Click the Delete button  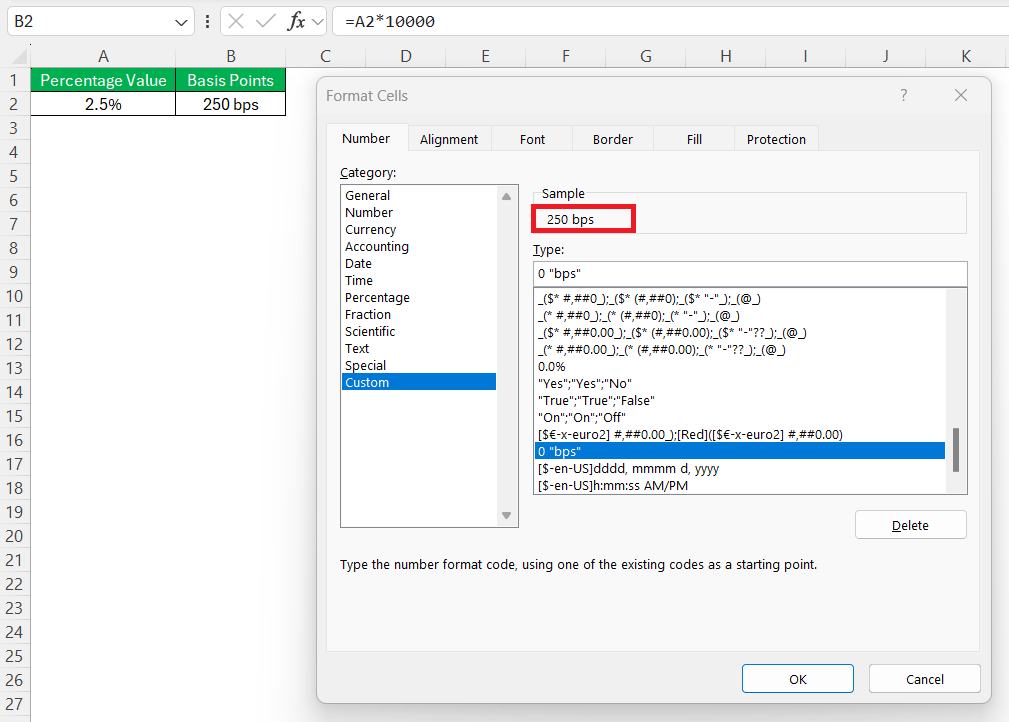pyautogui.click(x=911, y=525)
